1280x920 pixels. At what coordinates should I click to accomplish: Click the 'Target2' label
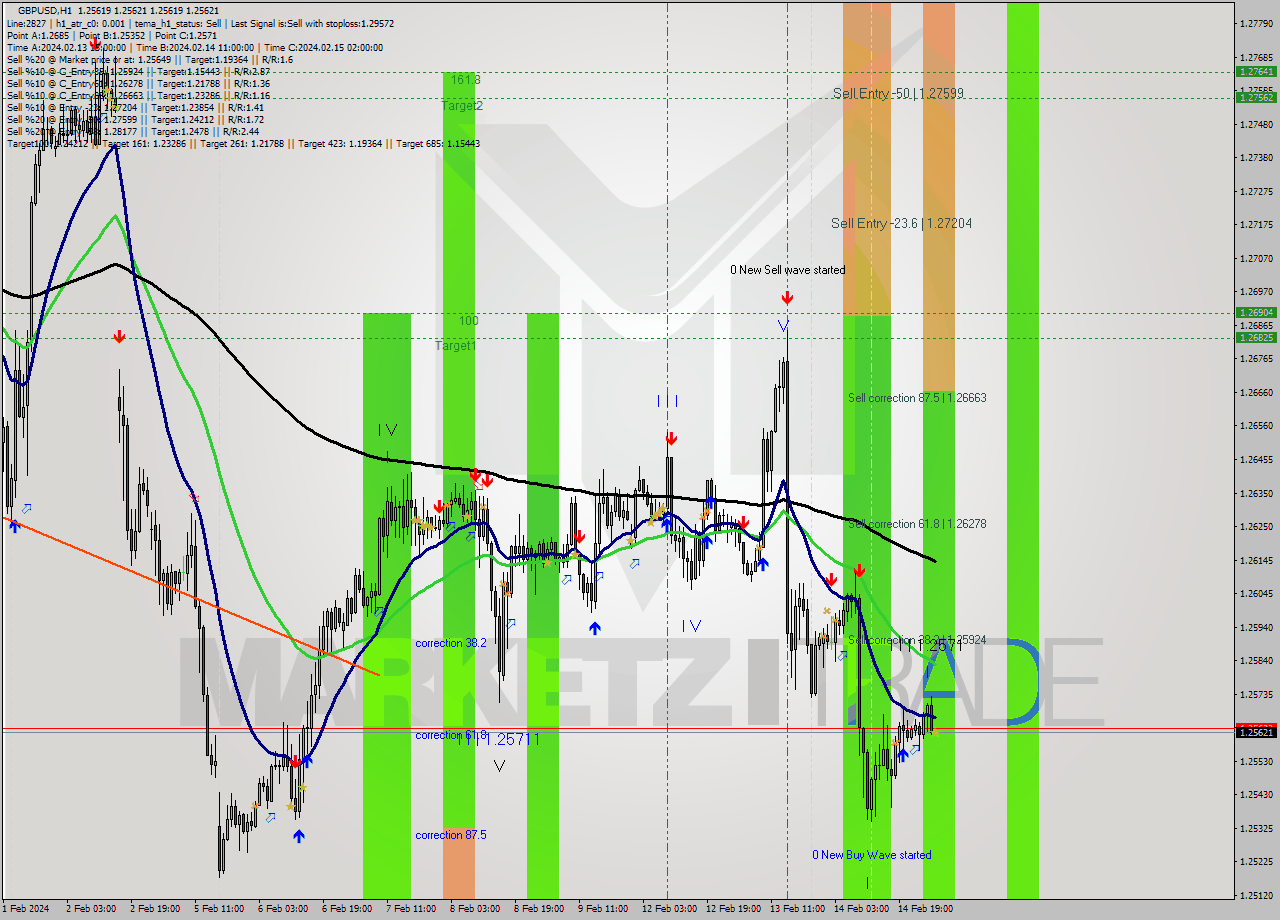click(463, 105)
